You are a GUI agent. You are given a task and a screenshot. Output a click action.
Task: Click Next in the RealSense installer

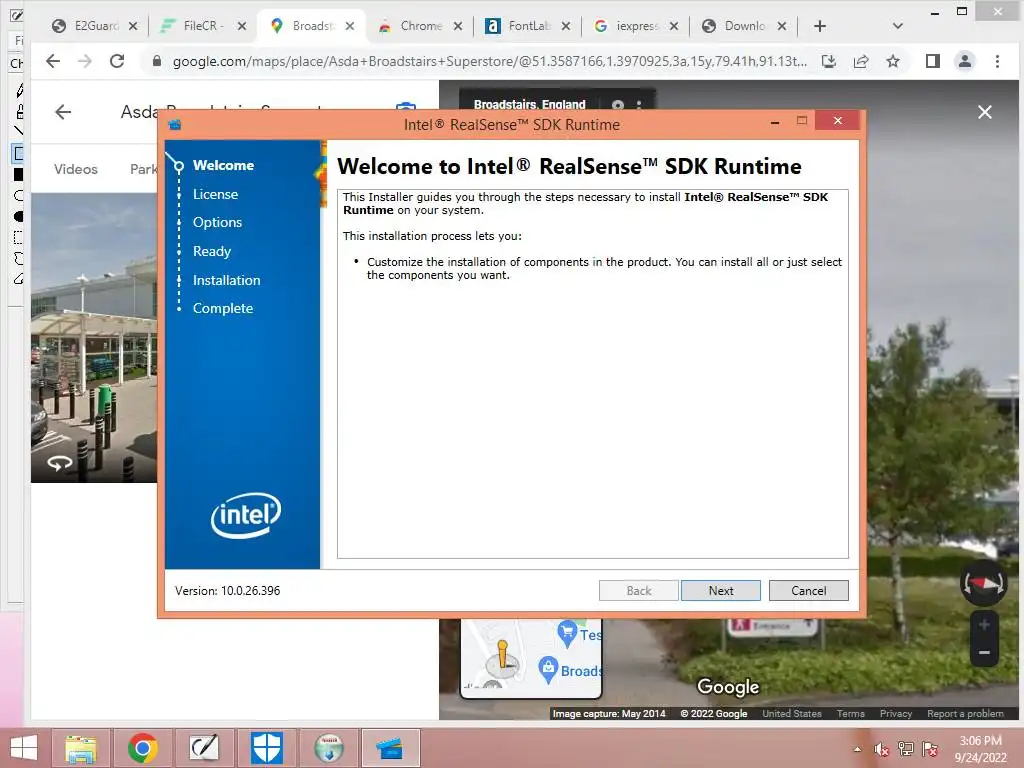(720, 590)
